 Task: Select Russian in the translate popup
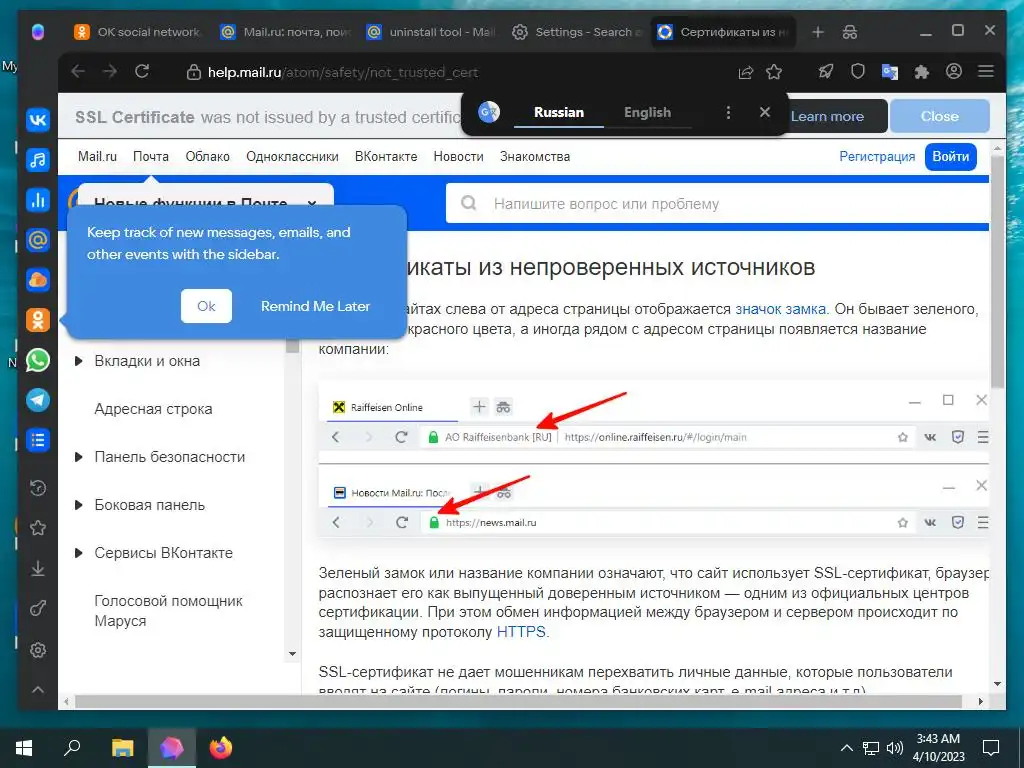[x=559, y=112]
